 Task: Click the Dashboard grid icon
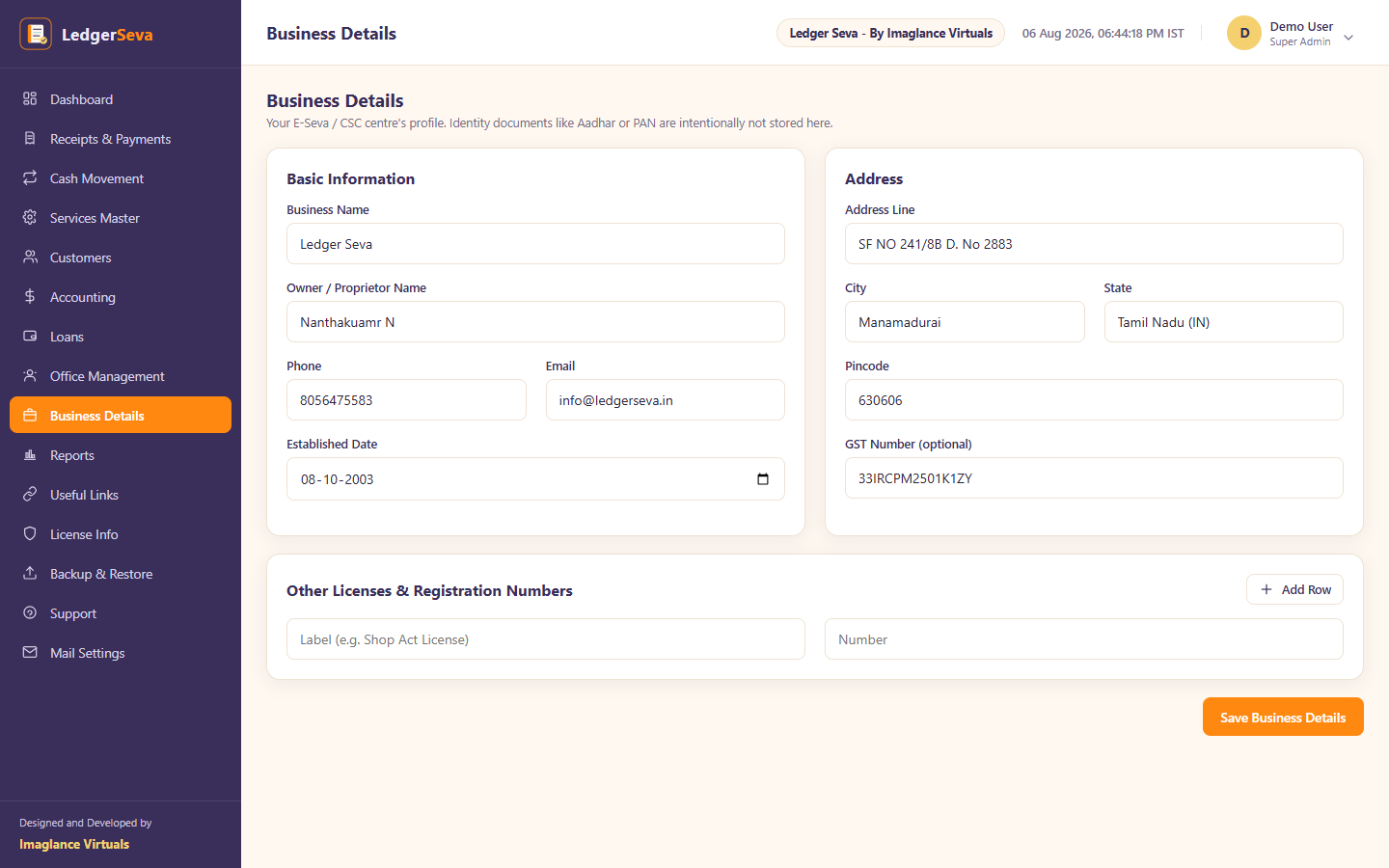point(30,98)
